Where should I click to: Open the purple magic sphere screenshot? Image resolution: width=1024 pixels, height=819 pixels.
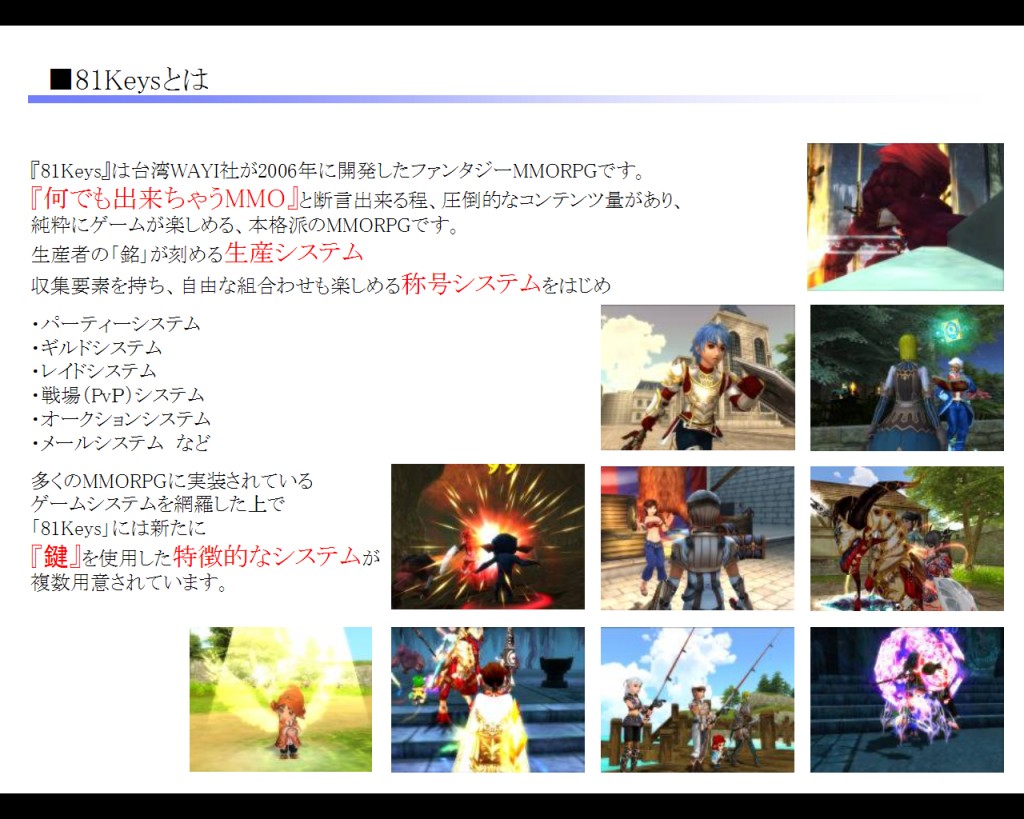point(907,699)
